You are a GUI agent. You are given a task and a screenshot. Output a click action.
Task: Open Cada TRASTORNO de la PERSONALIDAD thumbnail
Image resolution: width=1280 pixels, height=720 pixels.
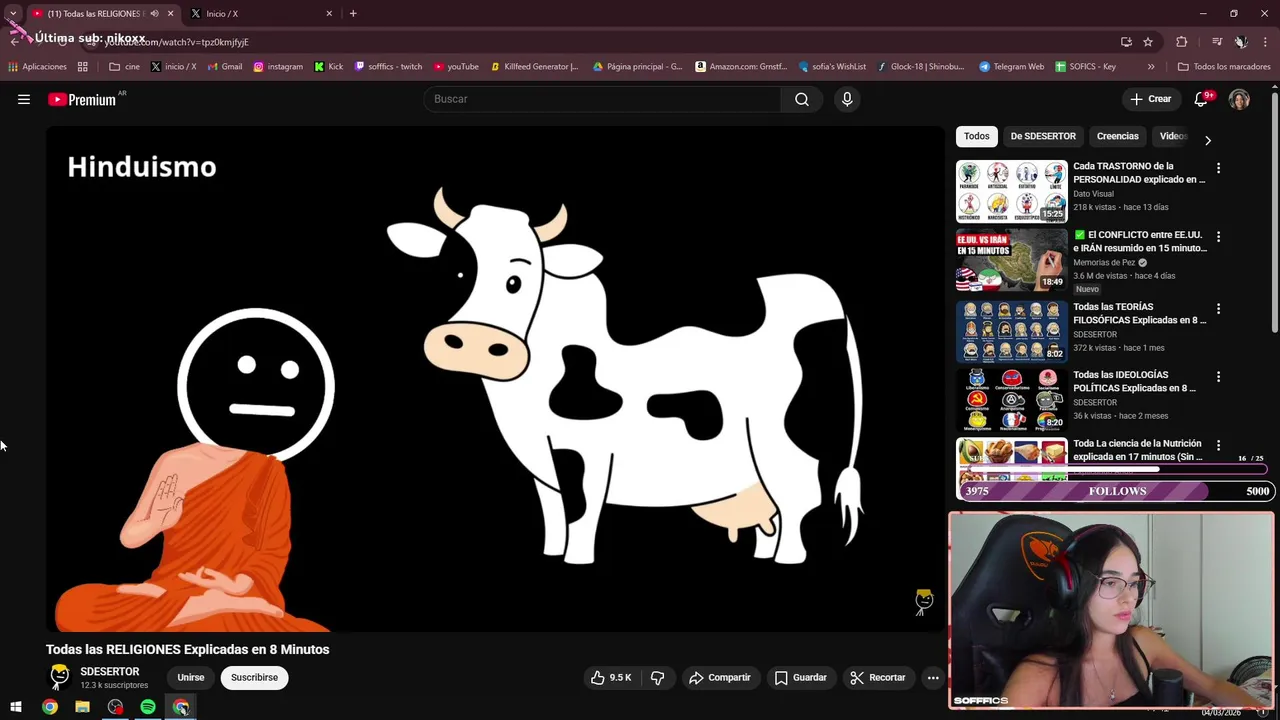[1012, 191]
